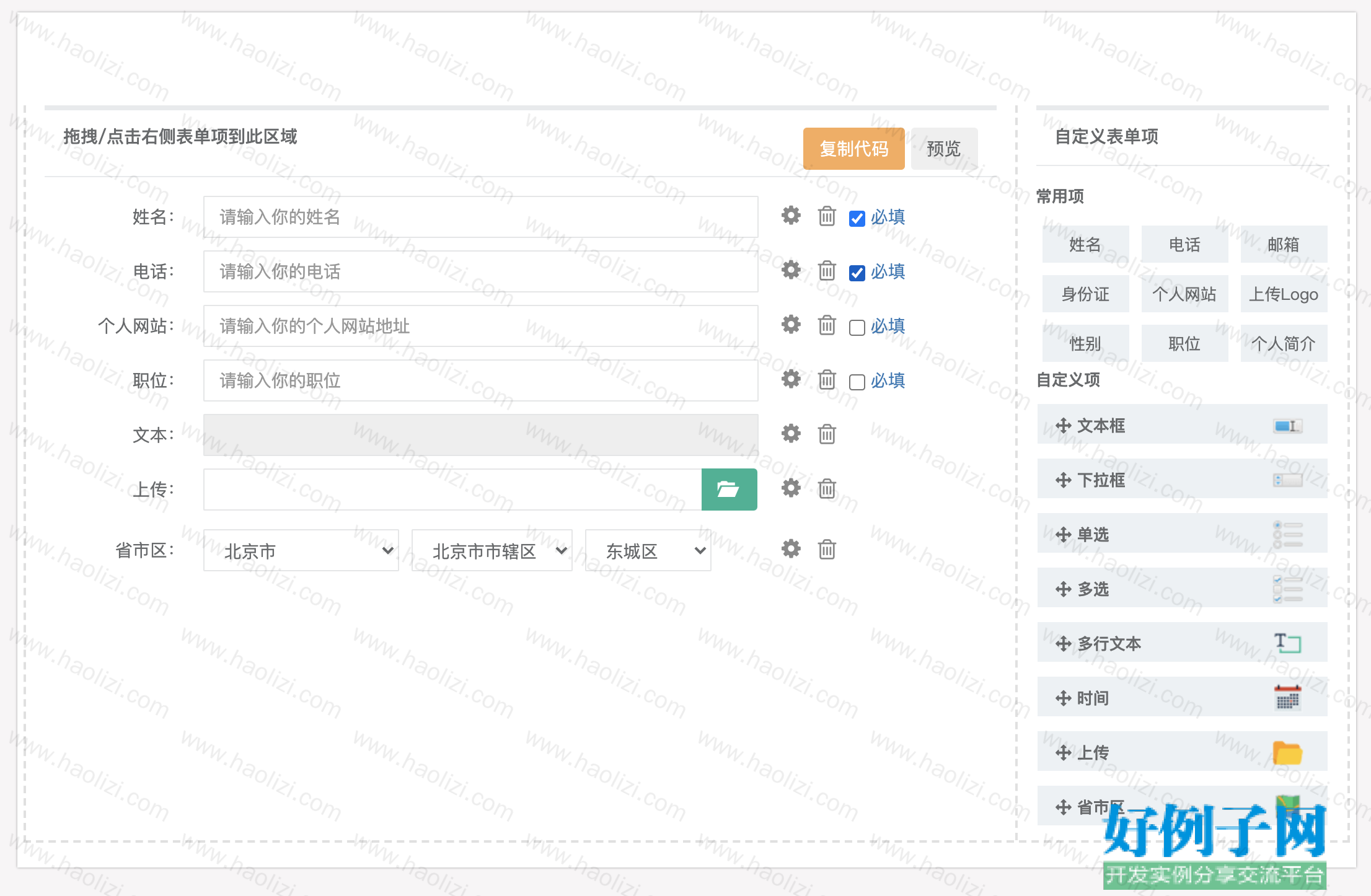The width and height of the screenshot is (1371, 896).
Task: Click the 电话 input field
Action: click(481, 271)
